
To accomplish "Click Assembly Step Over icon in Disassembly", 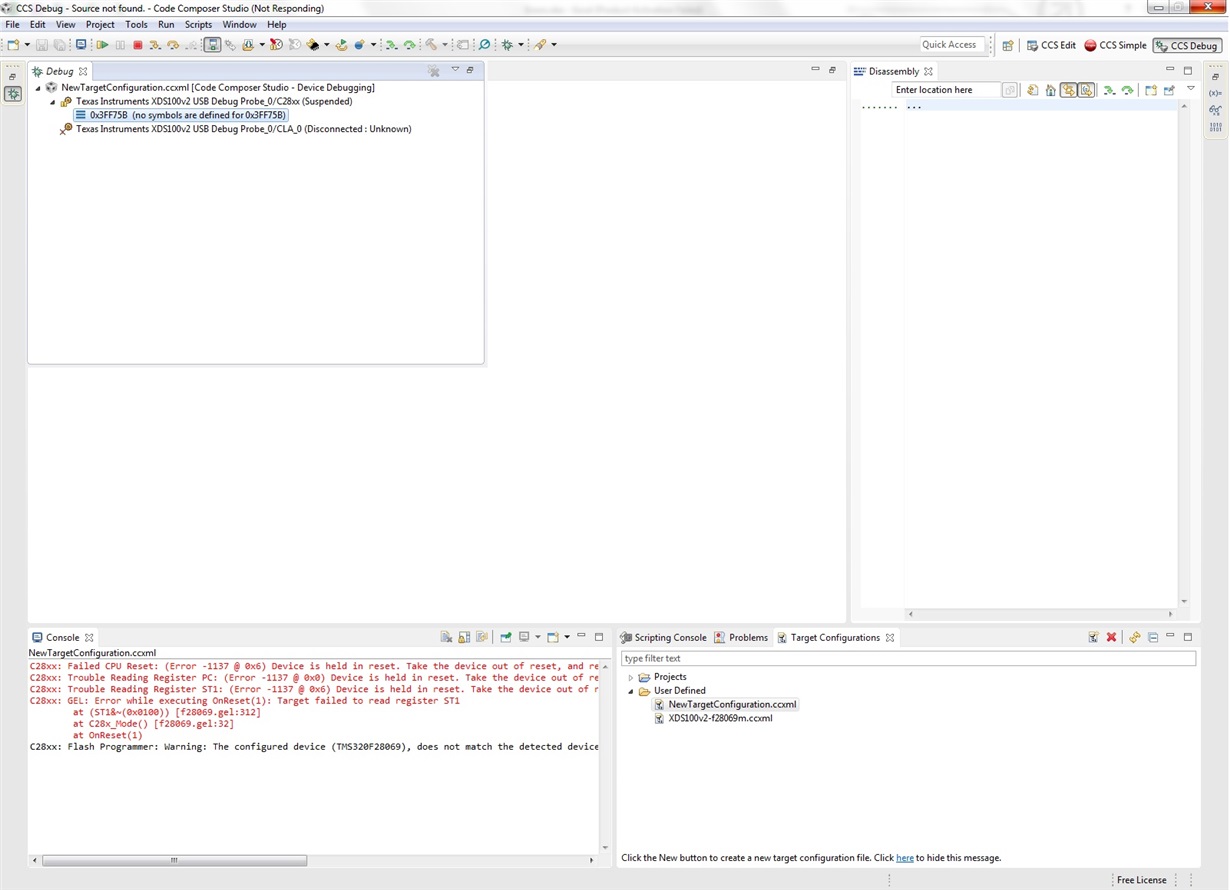I will click(x=1127, y=90).
